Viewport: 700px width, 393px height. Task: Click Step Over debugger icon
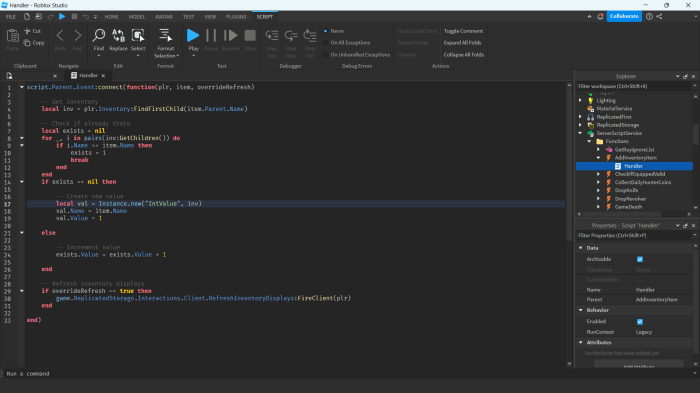[x=291, y=35]
